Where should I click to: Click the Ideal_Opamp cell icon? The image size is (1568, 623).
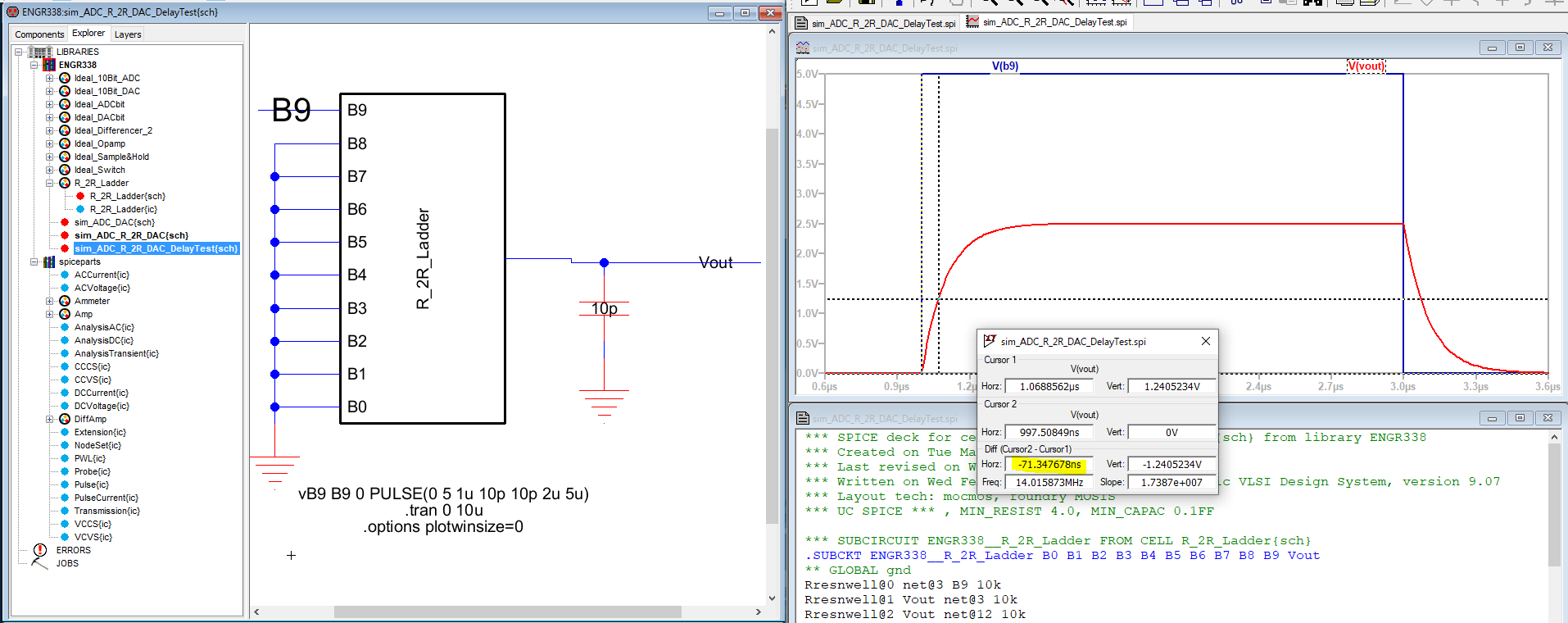click(65, 143)
